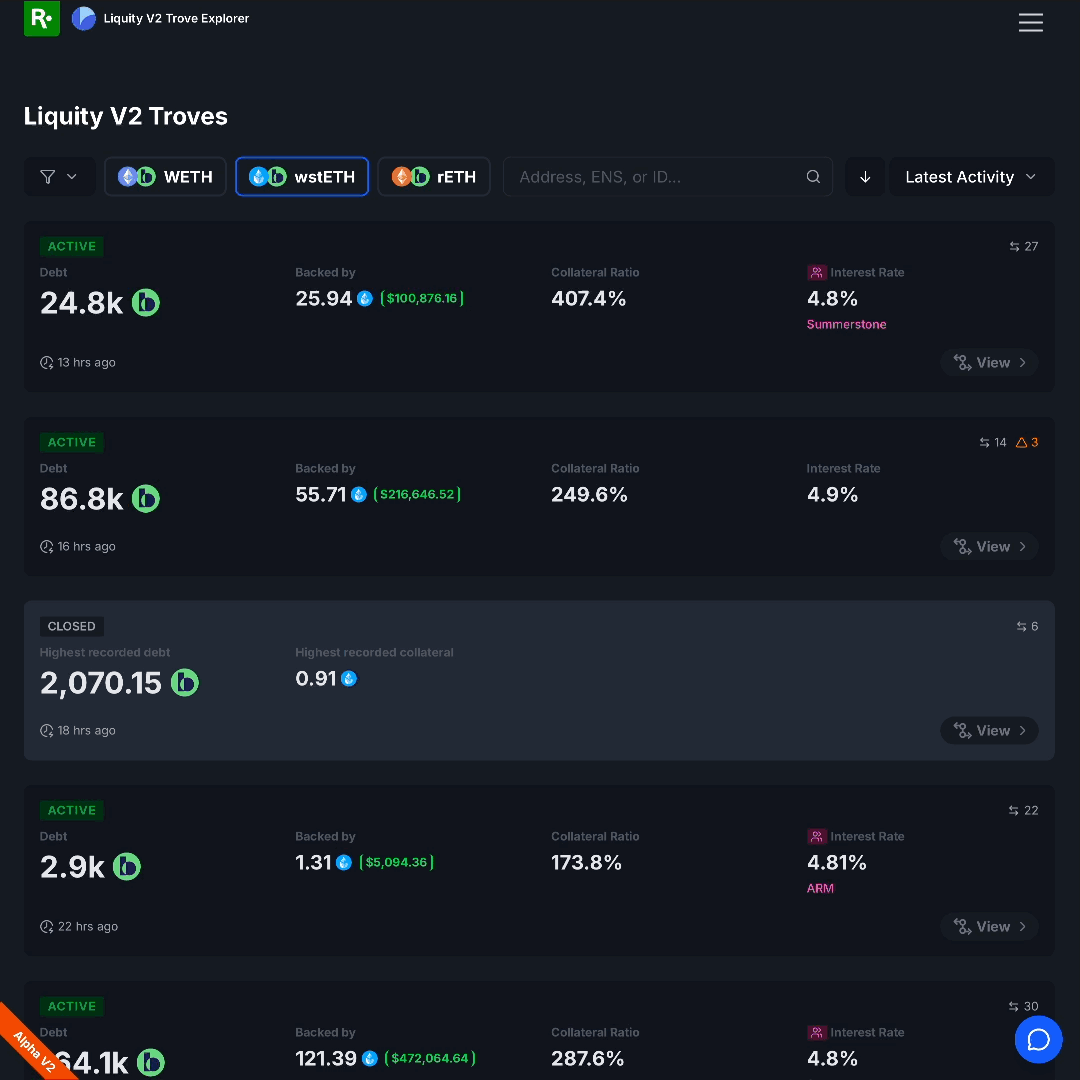Image resolution: width=1080 pixels, height=1080 pixels.
Task: View the closed 2,070.15 trove
Action: click(989, 731)
